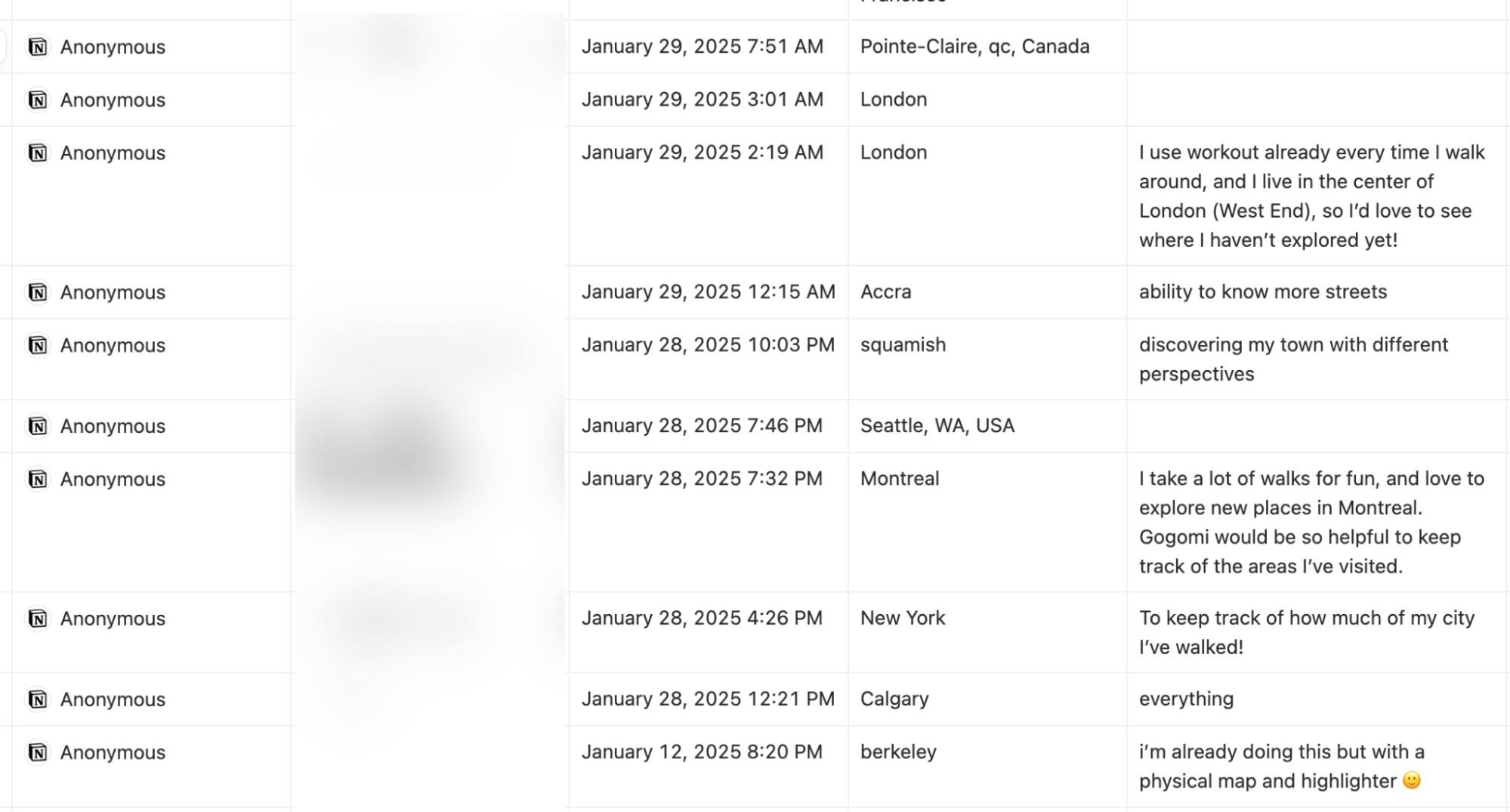The height and width of the screenshot is (812, 1510).
Task: Click the 'New York' location cell
Action: (902, 618)
